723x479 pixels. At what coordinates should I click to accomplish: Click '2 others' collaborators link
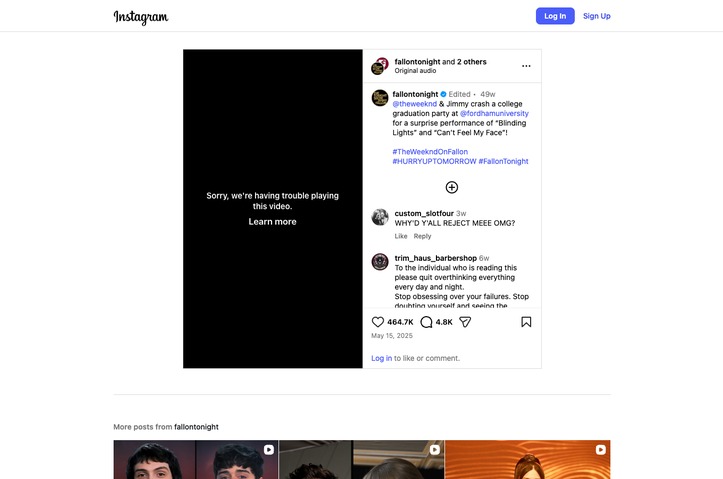pyautogui.click(x=472, y=62)
